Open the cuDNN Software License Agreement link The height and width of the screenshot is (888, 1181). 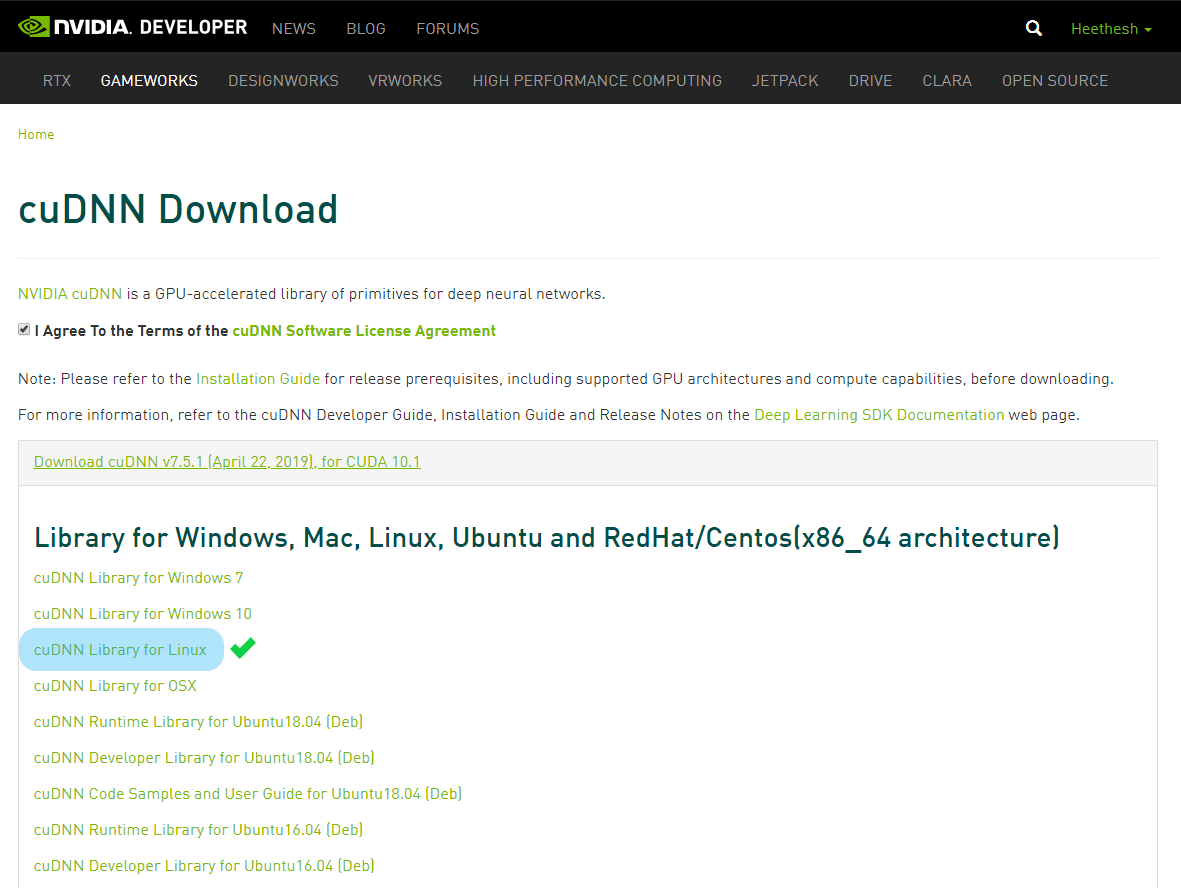(364, 331)
